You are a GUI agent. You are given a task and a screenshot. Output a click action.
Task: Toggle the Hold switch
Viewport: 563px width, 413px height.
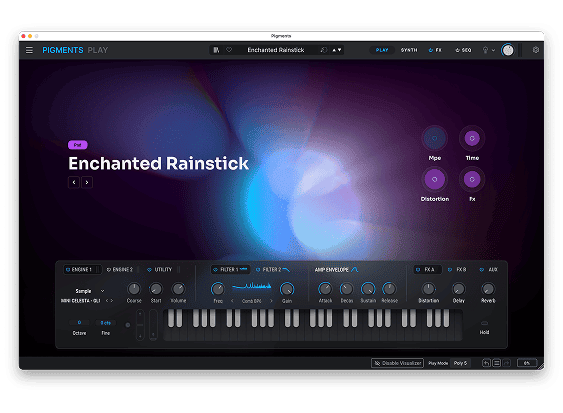click(x=484, y=323)
